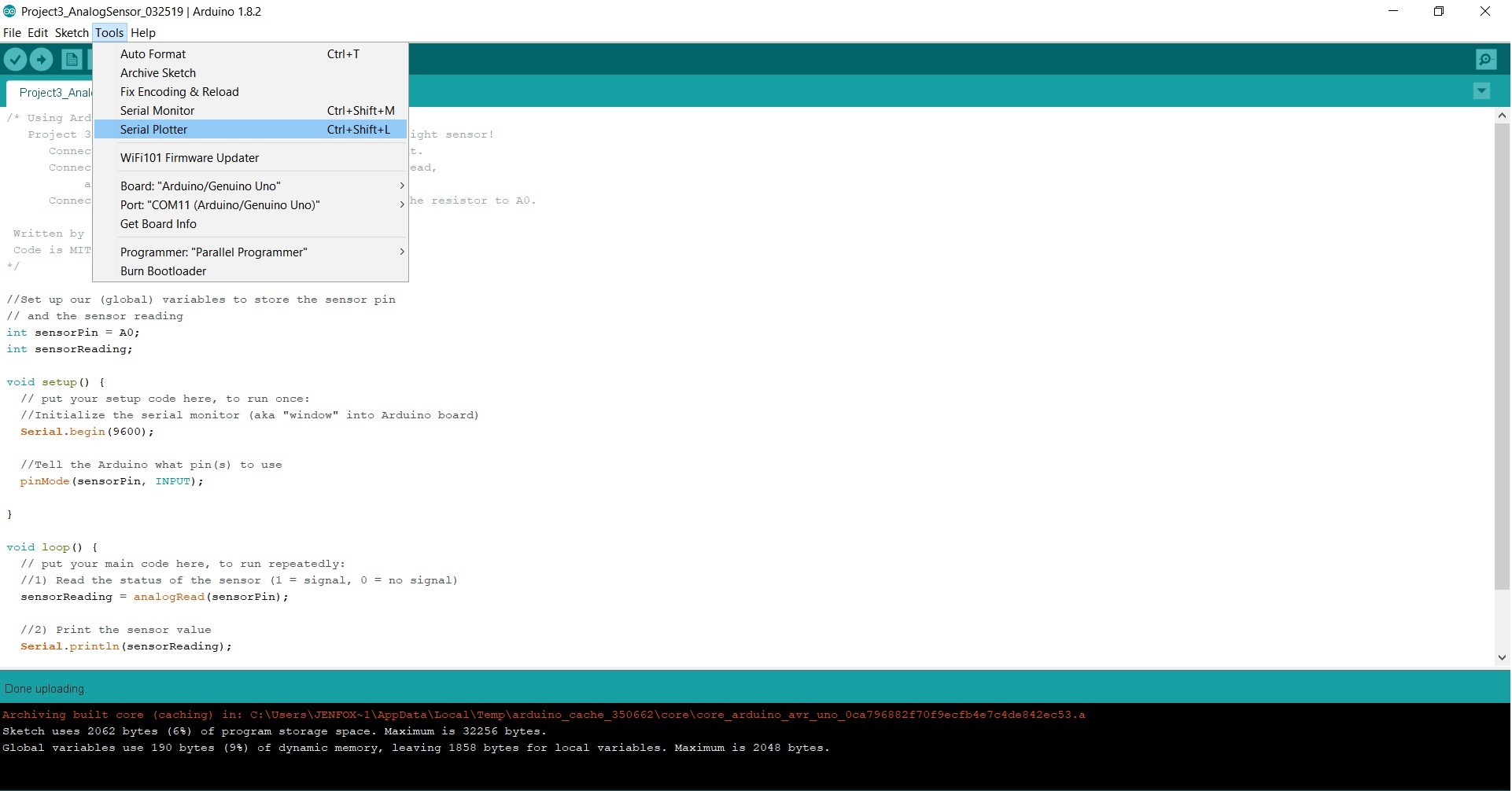The height and width of the screenshot is (791, 1512).
Task: Click the scrollbar down arrow icon
Action: 1502,657
